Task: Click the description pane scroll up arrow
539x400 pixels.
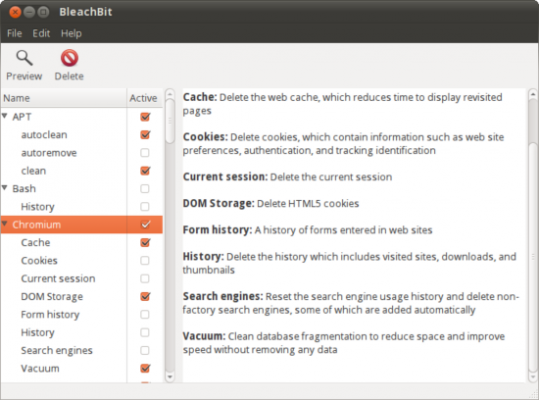Action: [x=532, y=93]
